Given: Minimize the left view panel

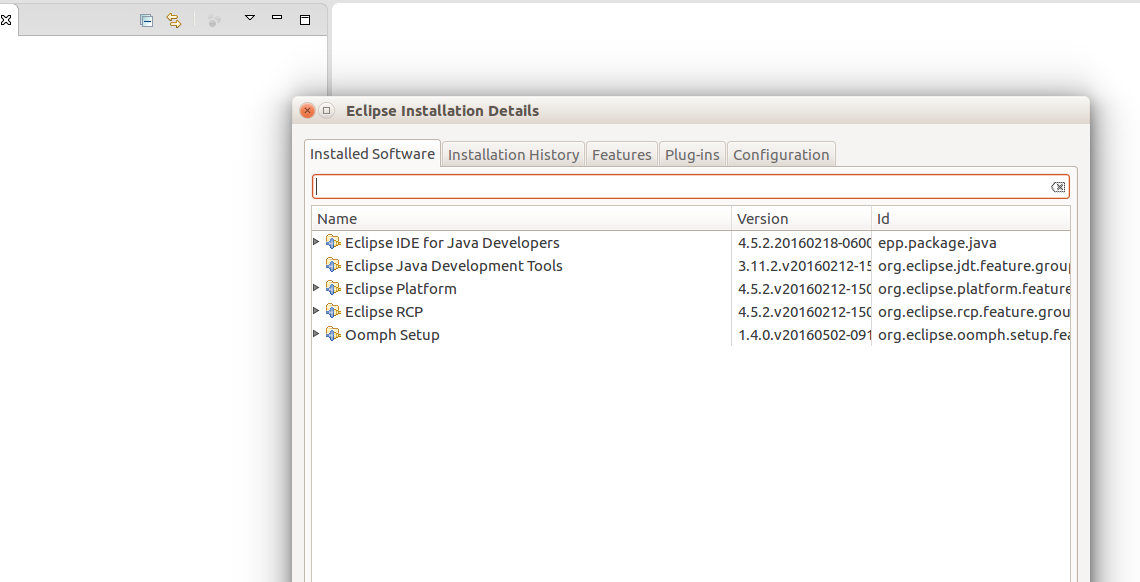Looking at the screenshot, I should click(277, 17).
